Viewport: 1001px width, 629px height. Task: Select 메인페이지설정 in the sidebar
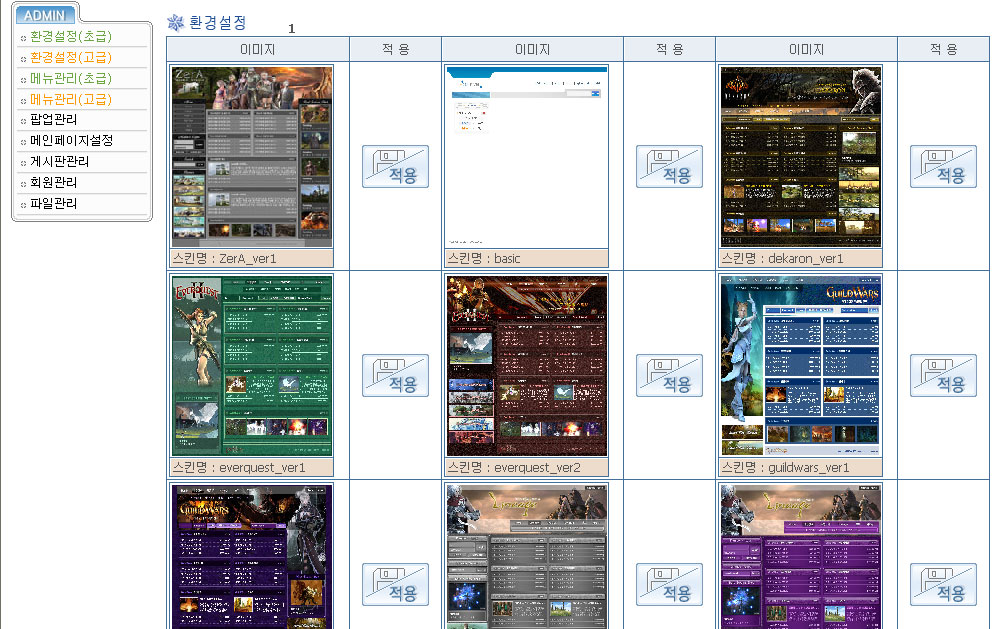pos(71,141)
